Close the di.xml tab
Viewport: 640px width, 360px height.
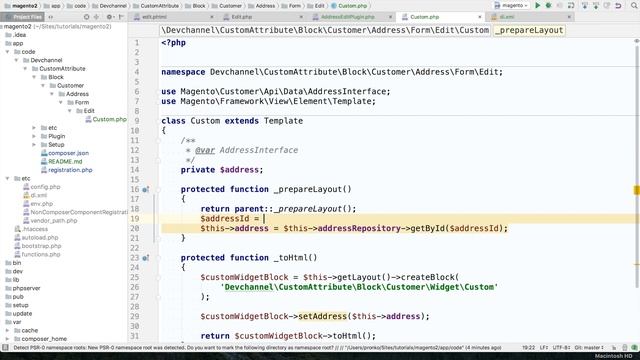(569, 17)
